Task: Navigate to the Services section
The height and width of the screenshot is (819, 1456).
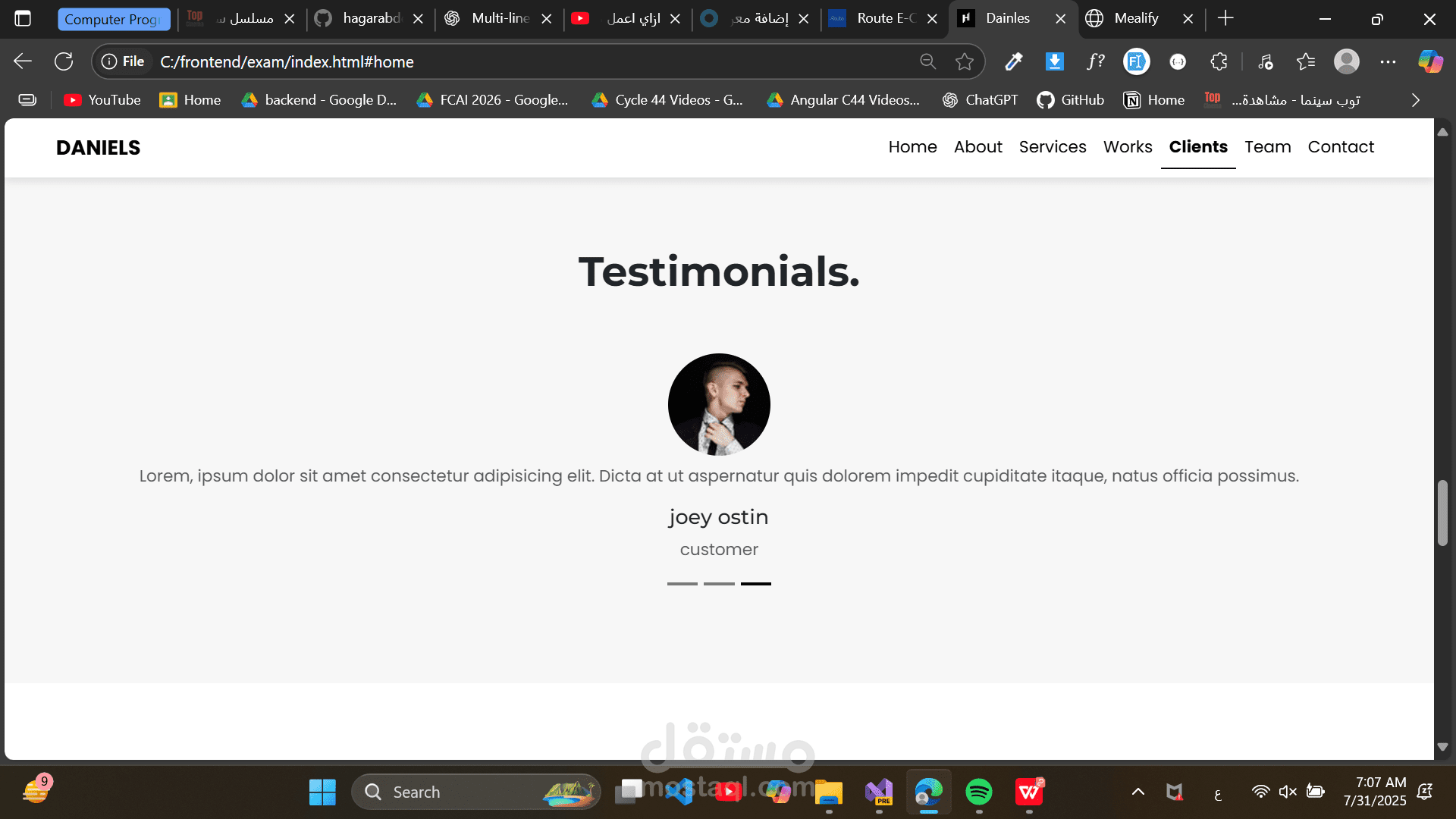Action: coord(1053,147)
